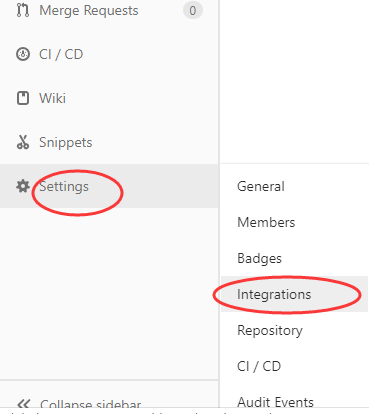Image resolution: width=369 pixels, height=414 pixels.
Task: Go to Snippets in the sidebar
Action: click(66, 143)
